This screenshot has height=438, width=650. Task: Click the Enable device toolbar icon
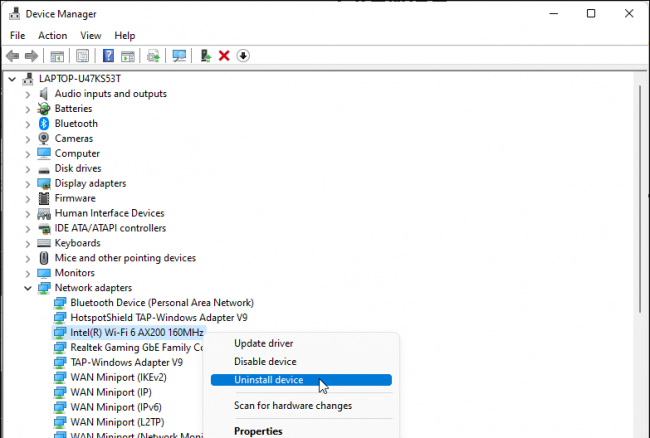[x=206, y=56]
